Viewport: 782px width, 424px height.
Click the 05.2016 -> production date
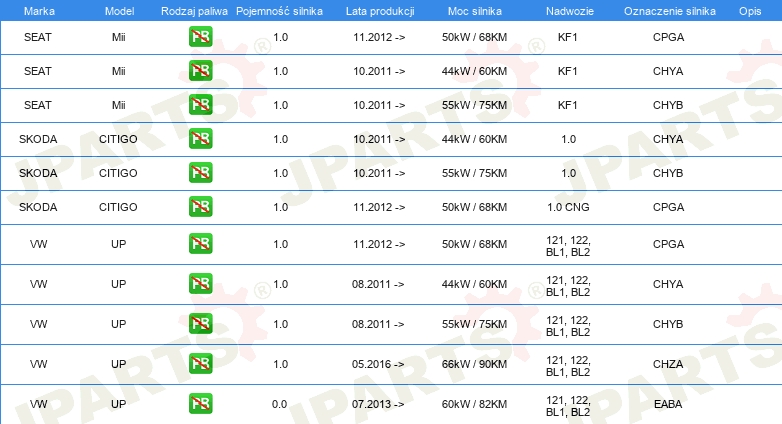click(x=378, y=364)
